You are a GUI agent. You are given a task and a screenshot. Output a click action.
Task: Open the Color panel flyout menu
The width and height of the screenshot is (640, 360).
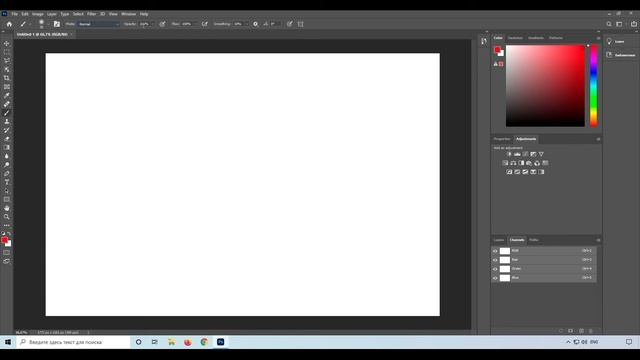click(x=598, y=38)
